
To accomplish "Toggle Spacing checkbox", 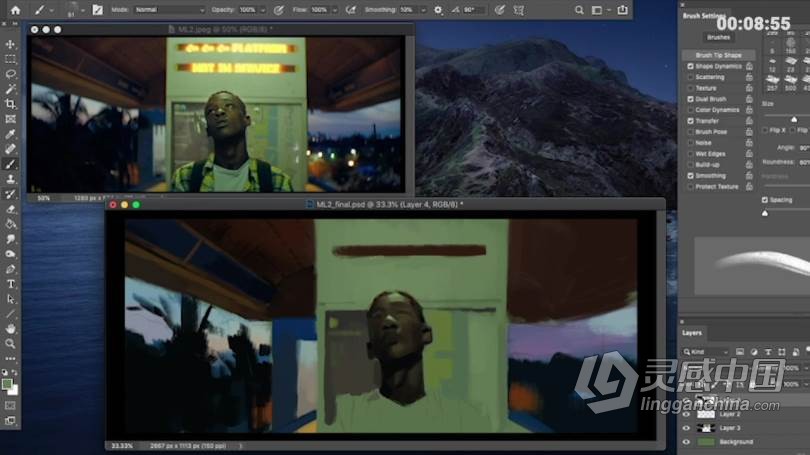I will click(765, 200).
